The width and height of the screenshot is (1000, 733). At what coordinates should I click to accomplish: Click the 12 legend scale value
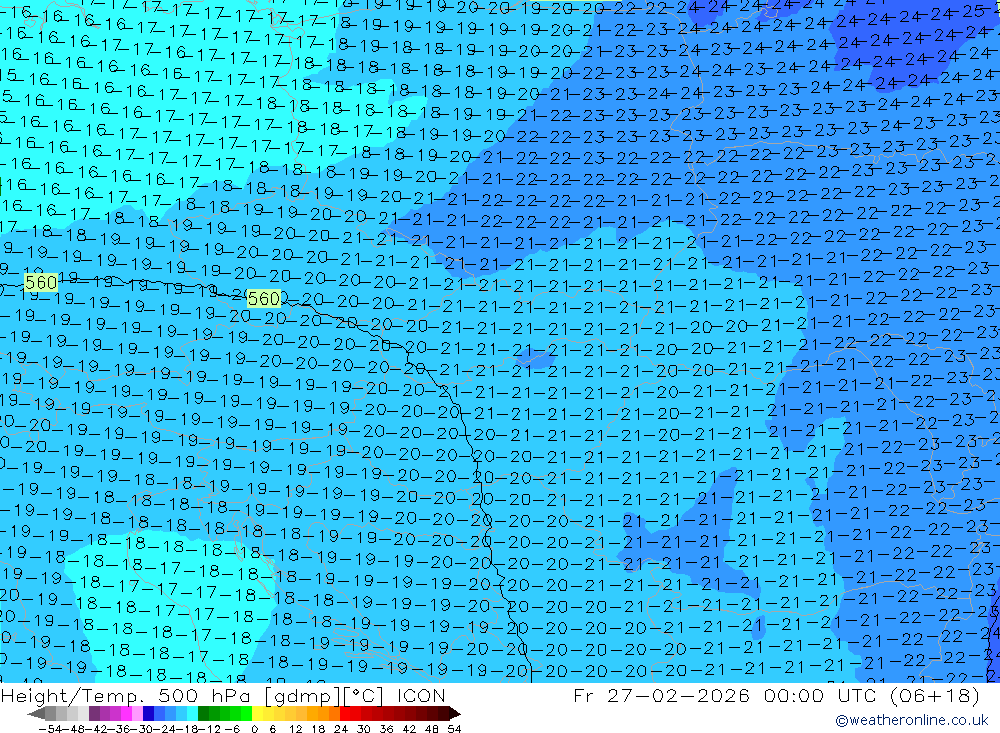tap(296, 729)
